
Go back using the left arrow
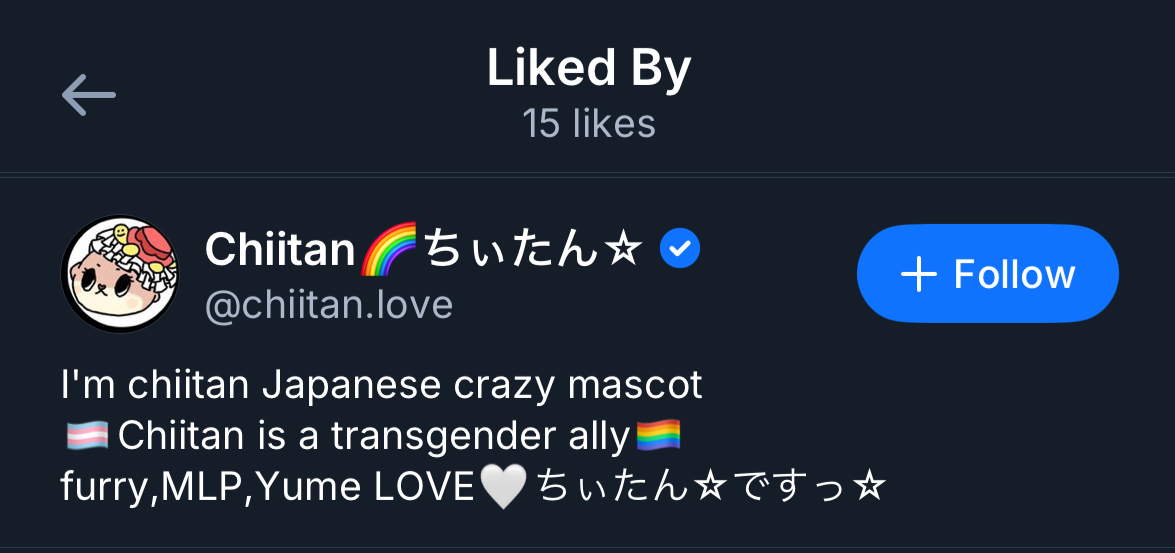(89, 96)
